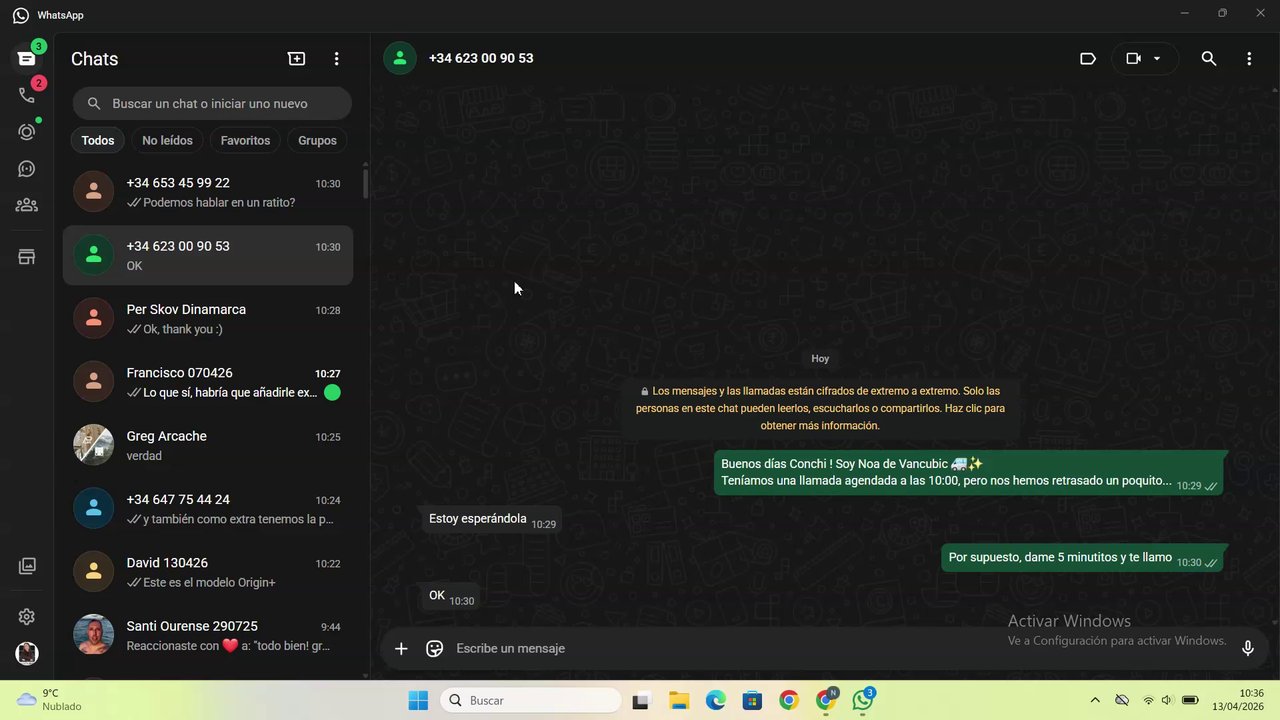The image size is (1280, 720).
Task: Open the Santi Ourense 290725 chat
Action: tap(208, 635)
